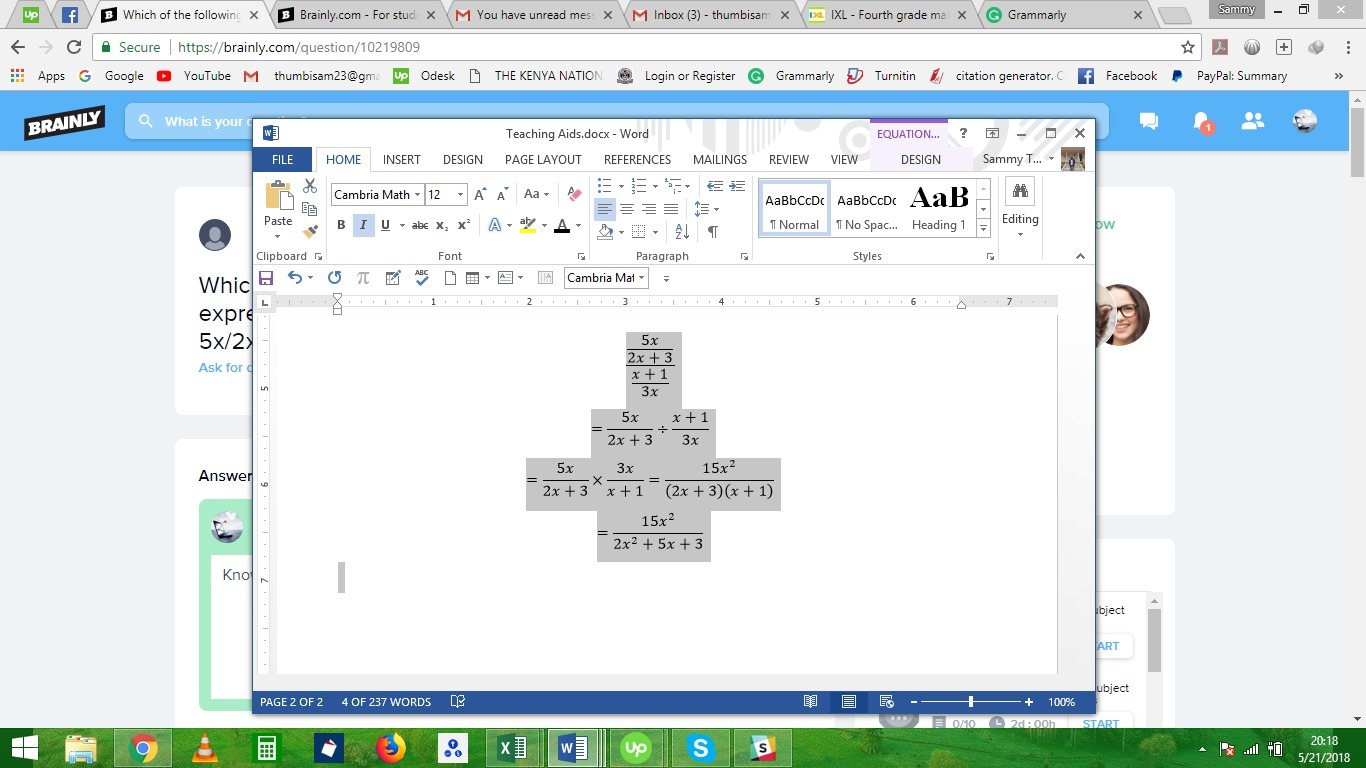
Task: Click the Windows Start button
Action: coord(24,748)
